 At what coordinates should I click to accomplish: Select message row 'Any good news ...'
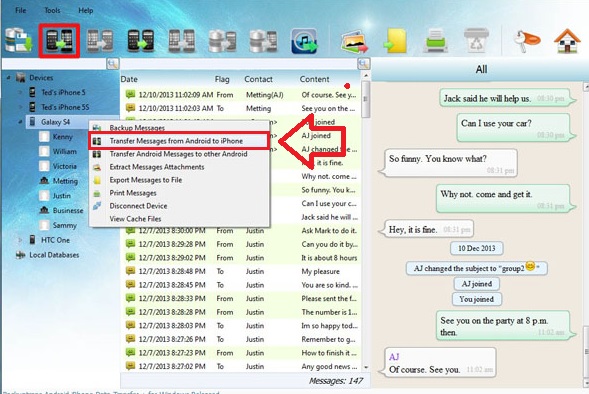[240, 366]
